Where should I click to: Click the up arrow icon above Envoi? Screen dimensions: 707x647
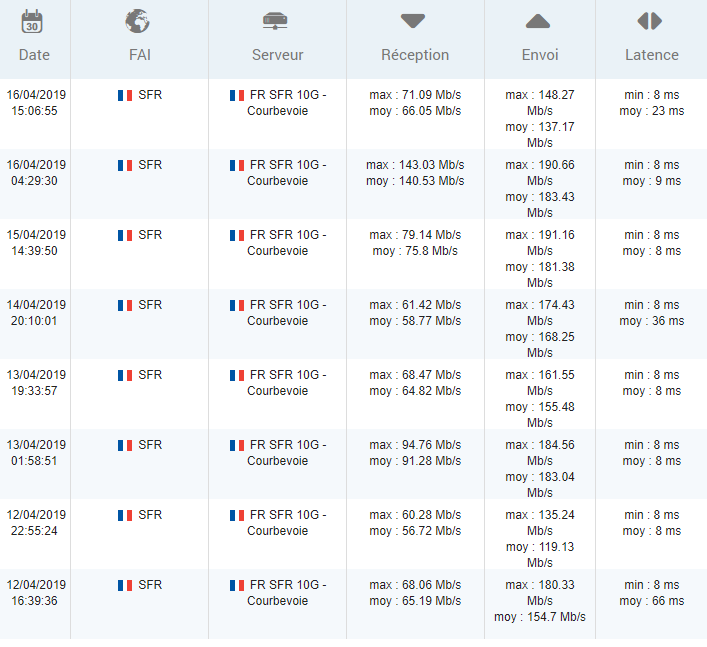[538, 21]
